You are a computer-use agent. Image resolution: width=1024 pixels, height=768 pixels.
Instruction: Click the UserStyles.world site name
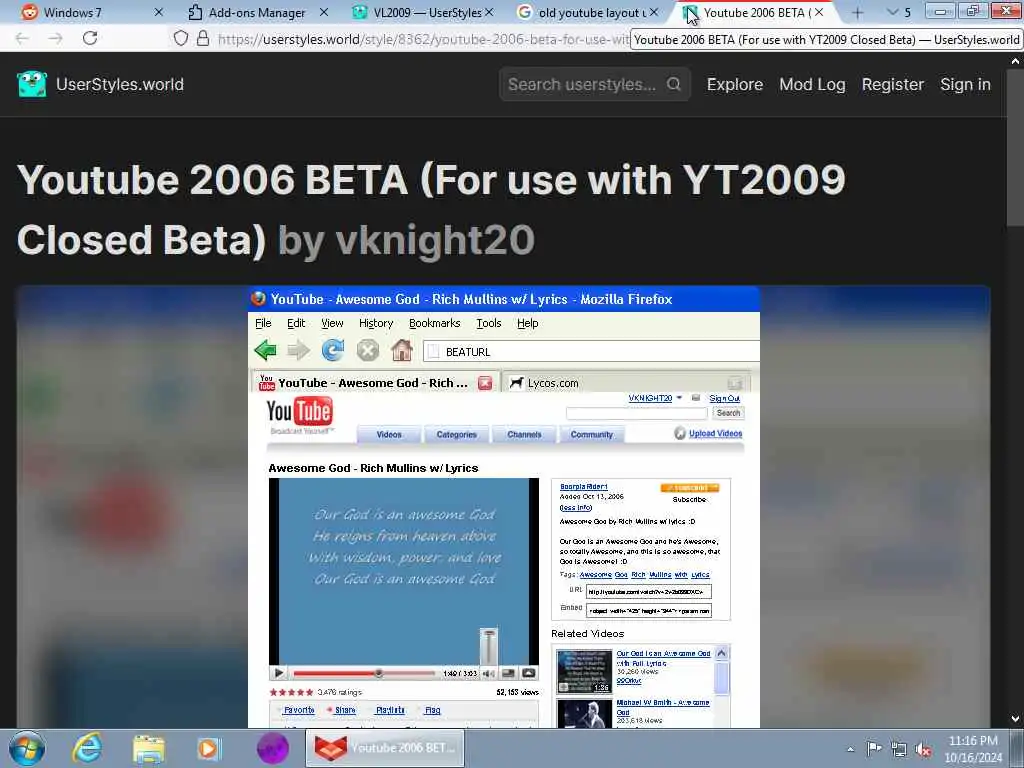[x=120, y=84]
